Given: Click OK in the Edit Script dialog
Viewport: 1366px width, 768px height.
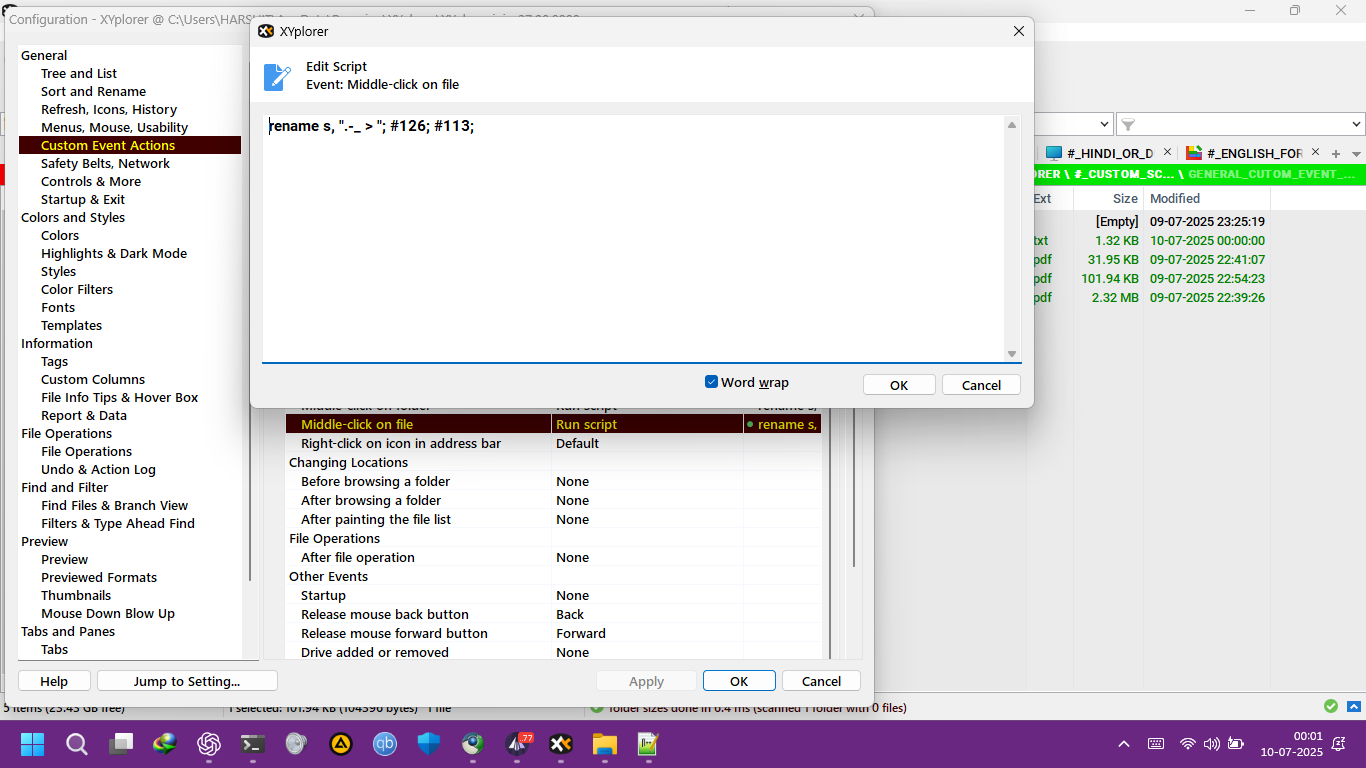Looking at the screenshot, I should [x=898, y=384].
